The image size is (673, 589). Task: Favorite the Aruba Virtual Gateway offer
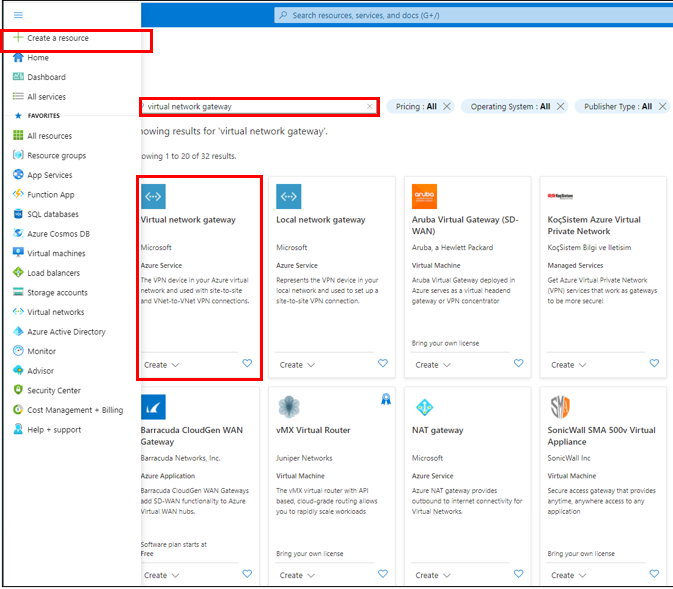click(x=518, y=363)
